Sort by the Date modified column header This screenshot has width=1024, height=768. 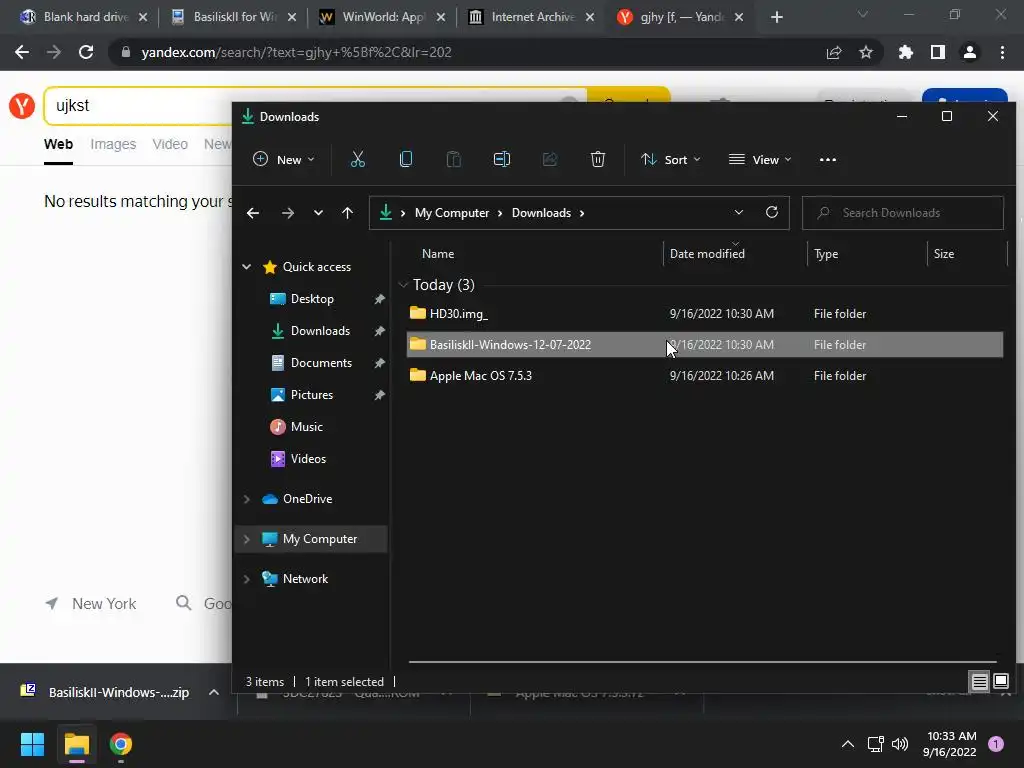(x=707, y=253)
